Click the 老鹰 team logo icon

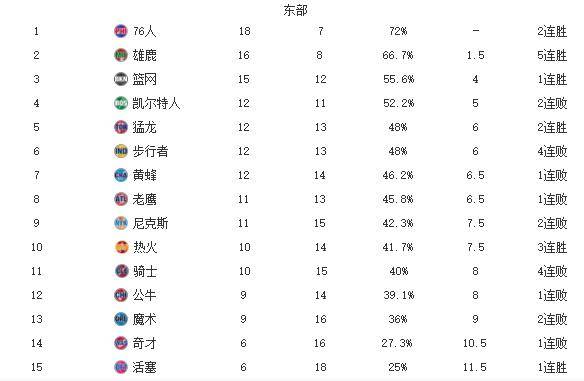(121, 199)
